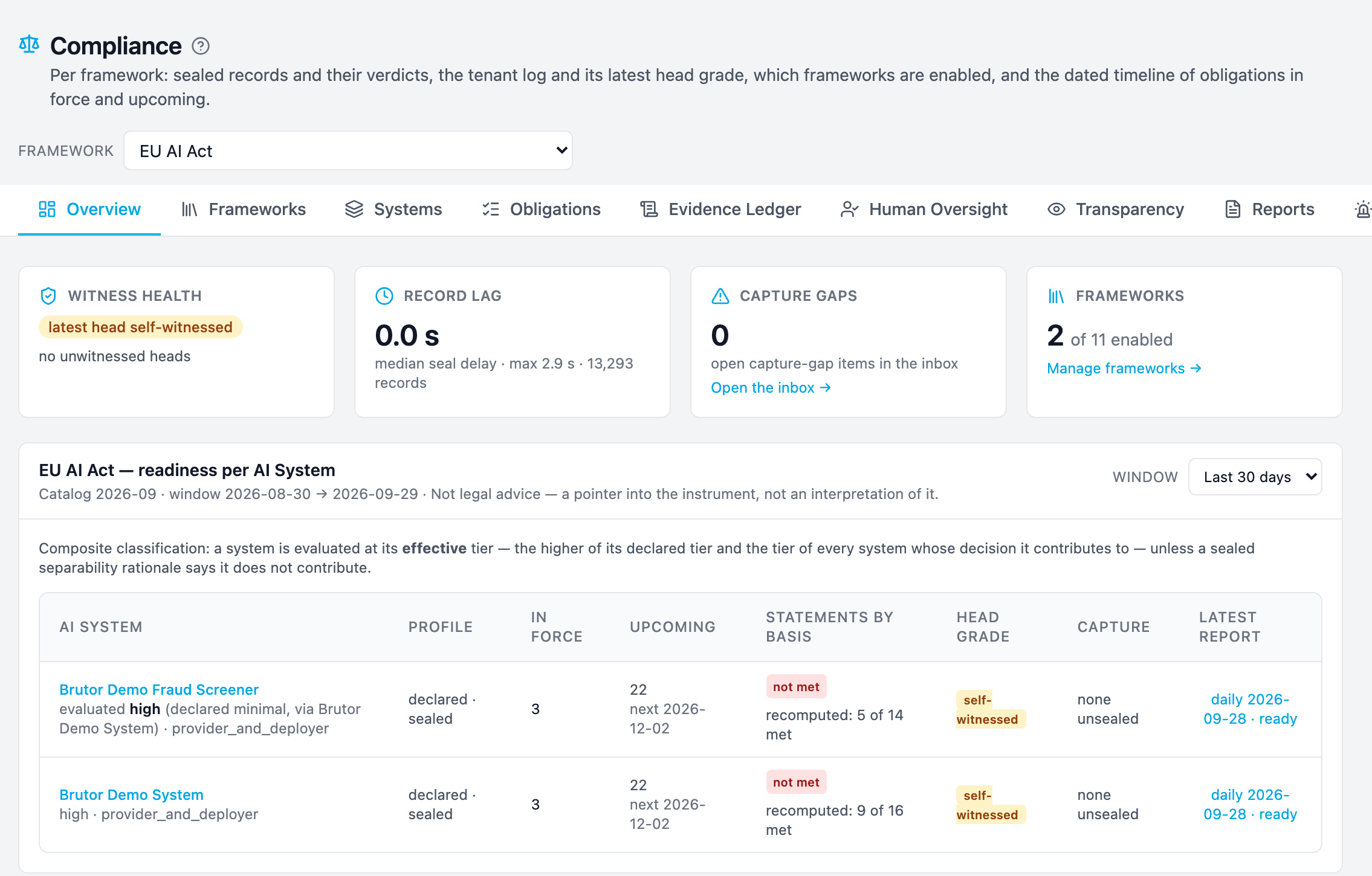Click the not met badge in Fraud Screener row
The image size is (1372, 876).
pyautogui.click(x=796, y=687)
